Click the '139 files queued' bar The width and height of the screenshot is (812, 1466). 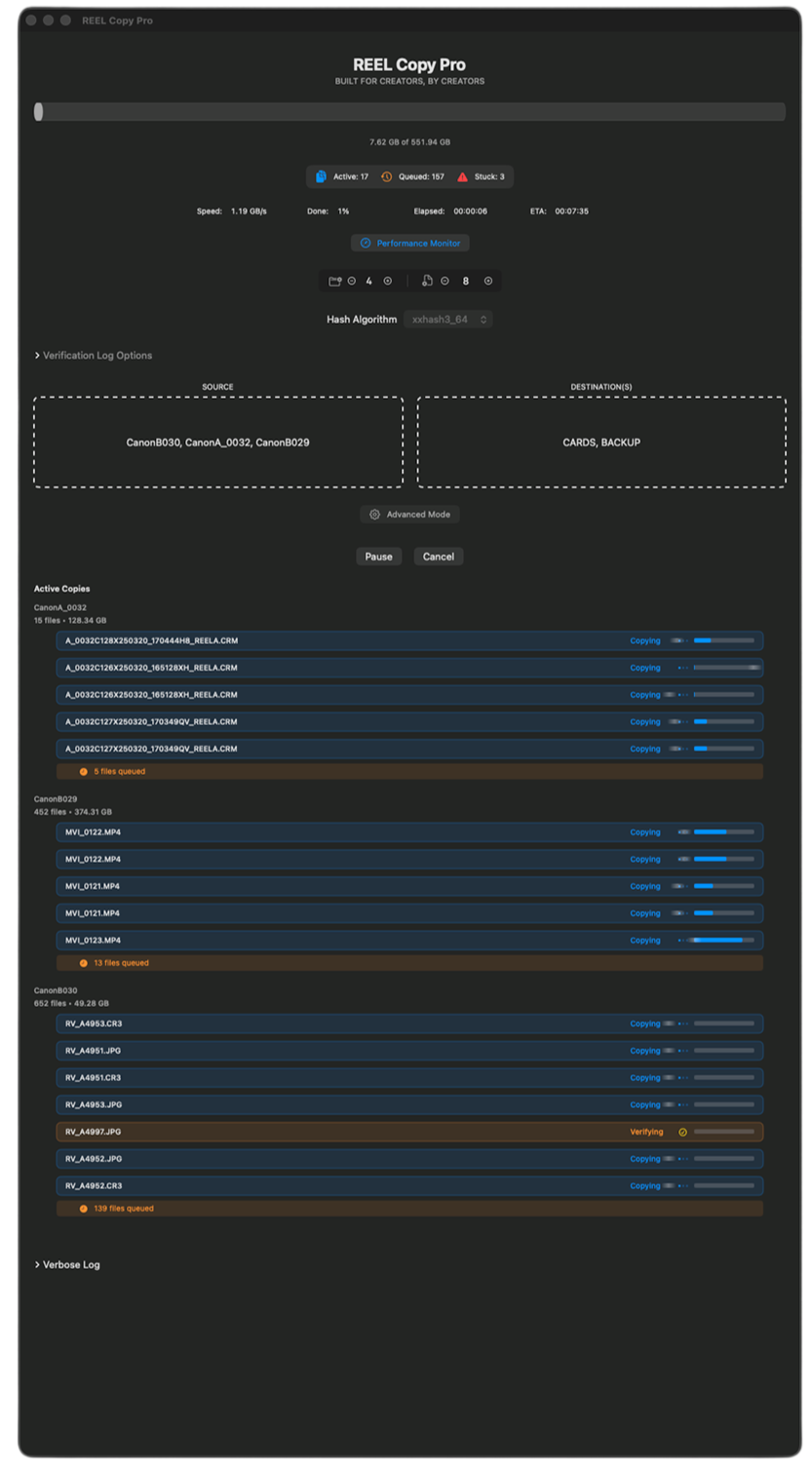click(409, 1209)
